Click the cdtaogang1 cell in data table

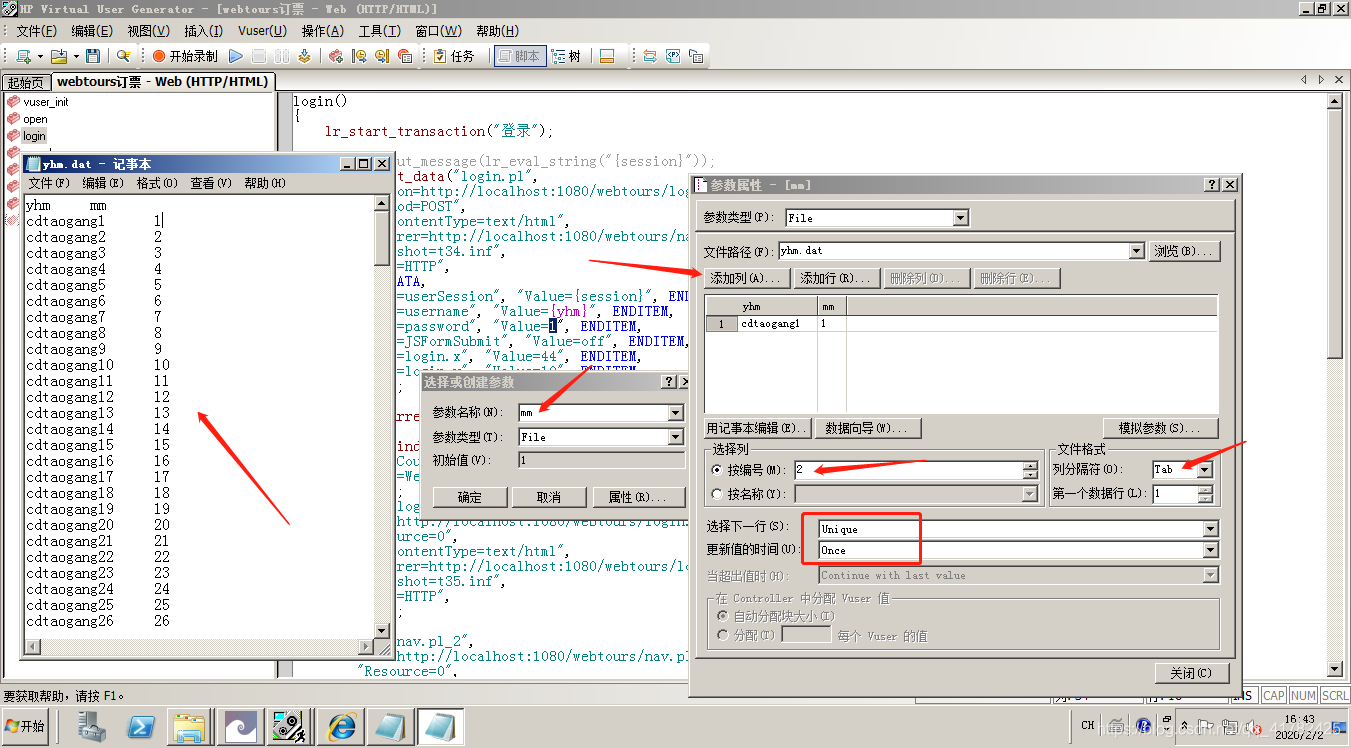point(777,324)
